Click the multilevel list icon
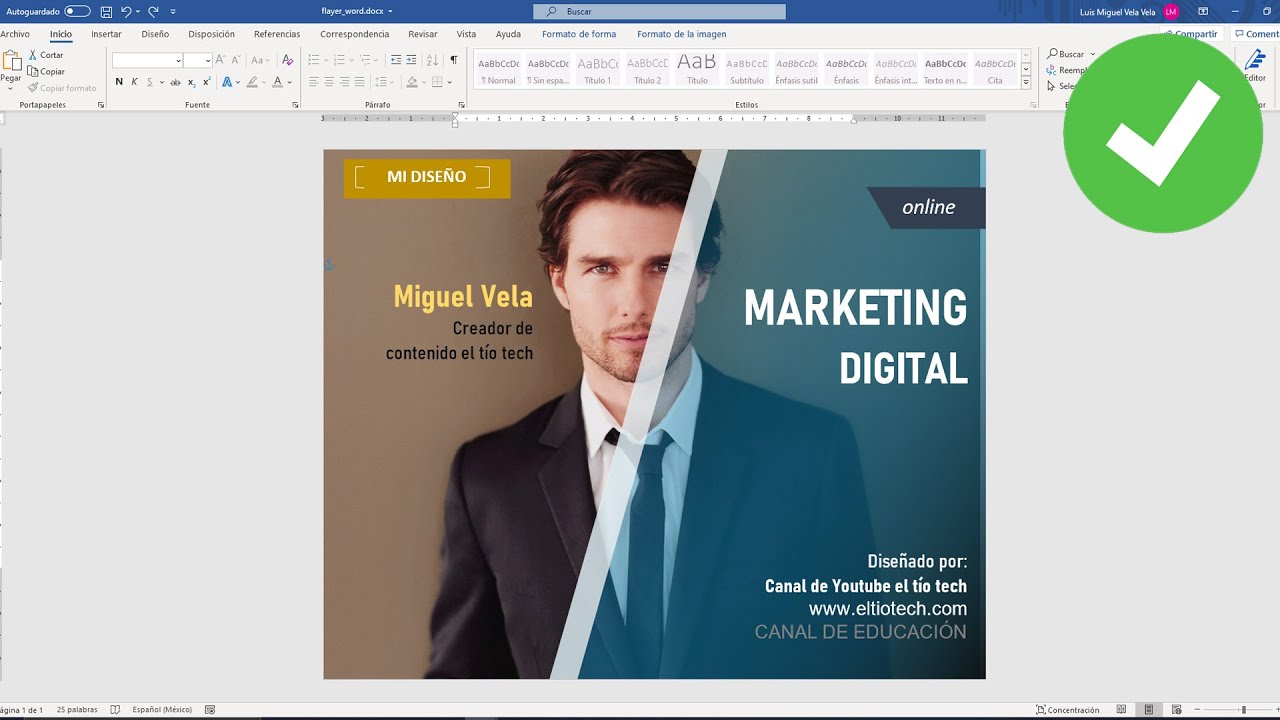The height and width of the screenshot is (720, 1280). pos(366,60)
